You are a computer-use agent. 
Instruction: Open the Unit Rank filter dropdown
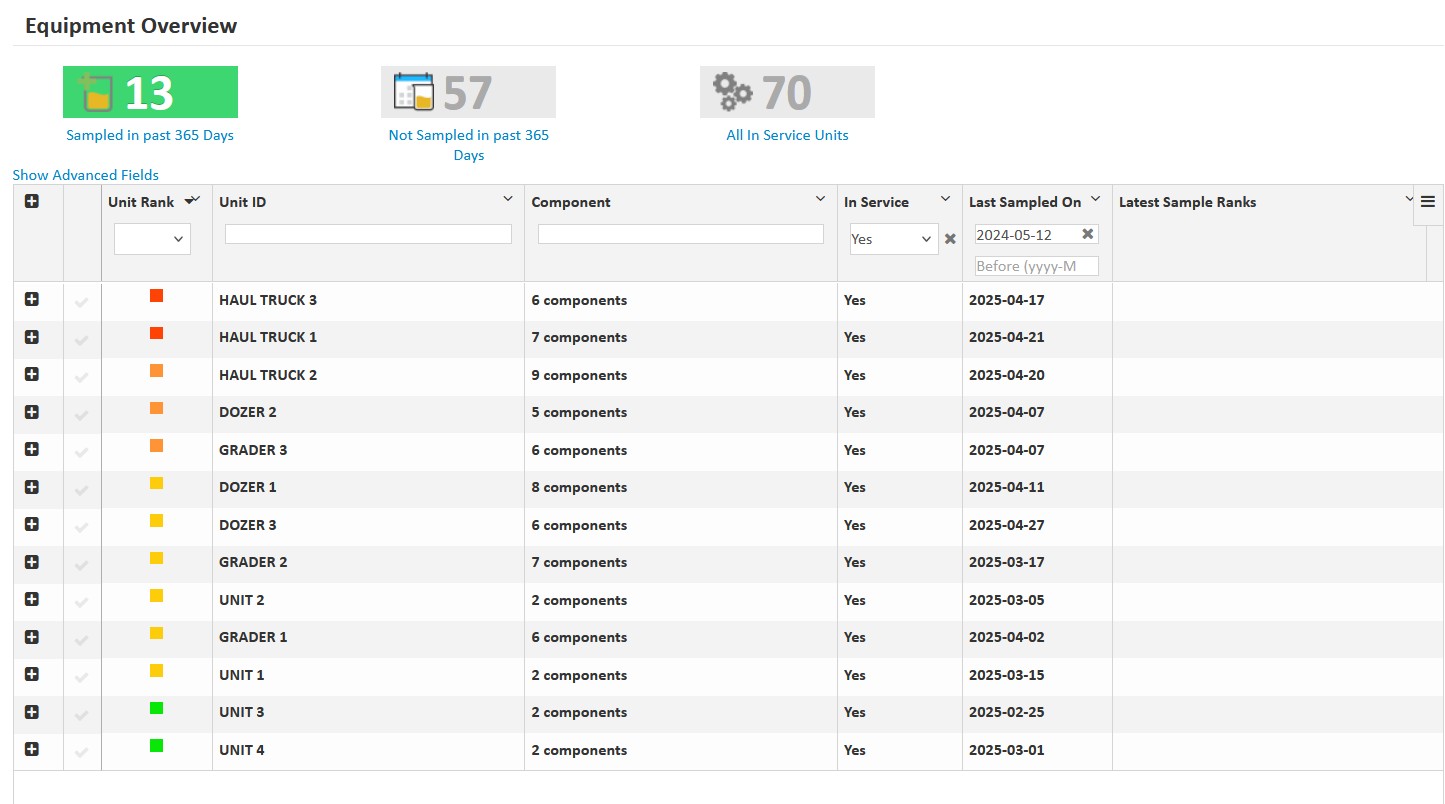(x=152, y=239)
